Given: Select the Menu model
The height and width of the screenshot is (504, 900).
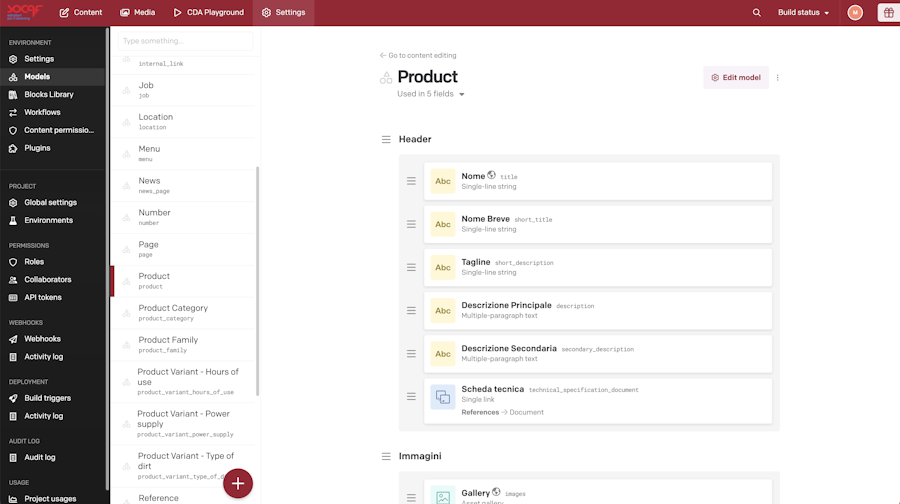Looking at the screenshot, I should tap(183, 154).
